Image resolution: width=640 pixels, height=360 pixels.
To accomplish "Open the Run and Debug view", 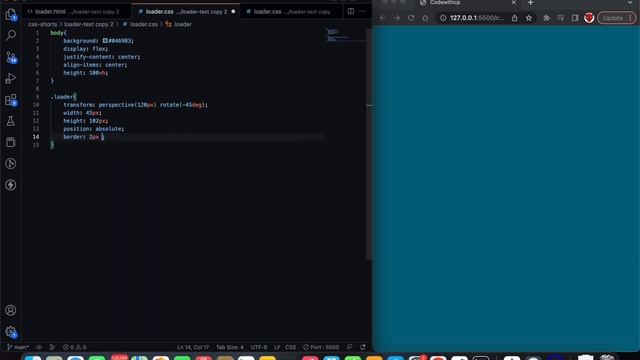I will tap(11, 78).
